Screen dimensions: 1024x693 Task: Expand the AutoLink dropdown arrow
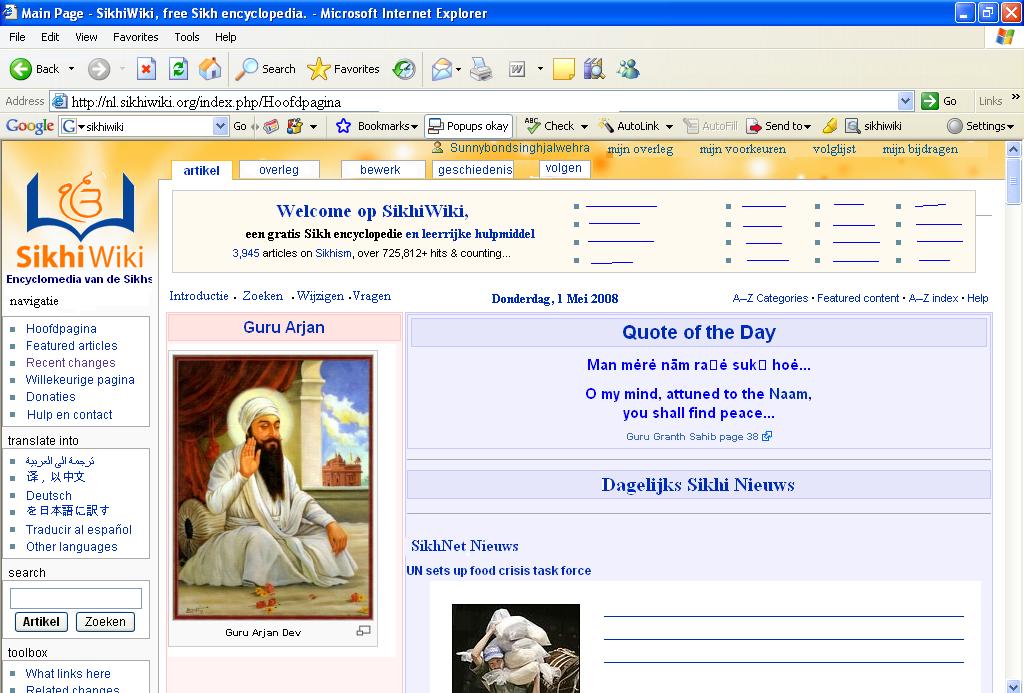669,127
